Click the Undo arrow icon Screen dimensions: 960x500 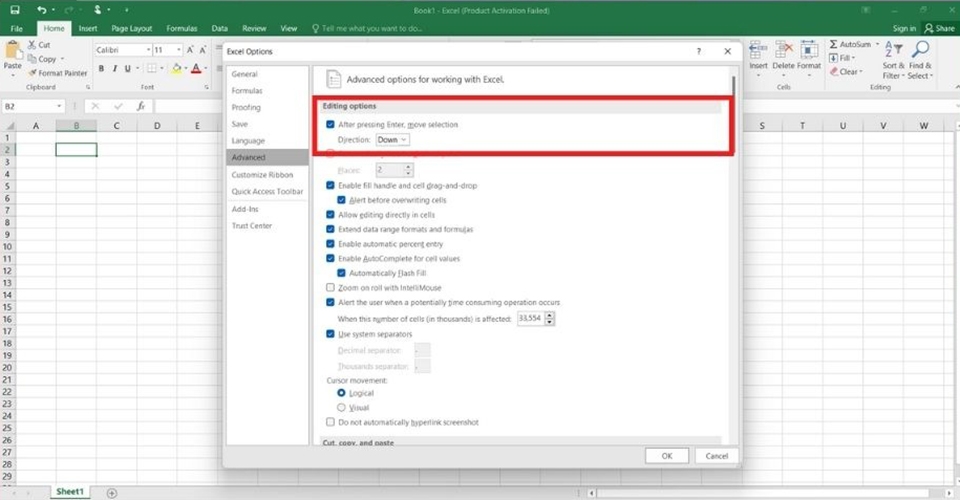tap(41, 10)
